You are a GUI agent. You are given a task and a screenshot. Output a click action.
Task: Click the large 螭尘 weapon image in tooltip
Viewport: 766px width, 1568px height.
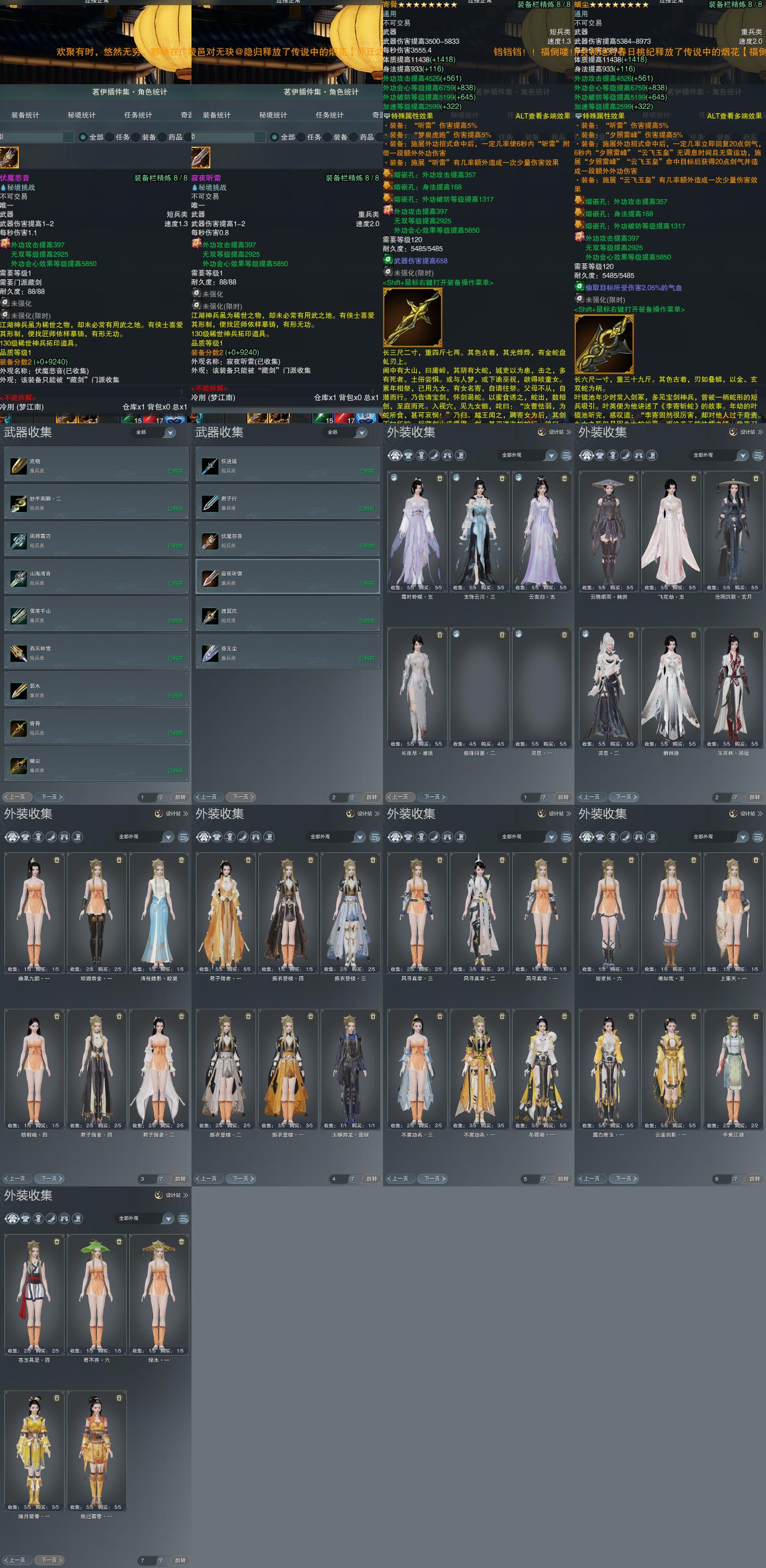pos(603,344)
